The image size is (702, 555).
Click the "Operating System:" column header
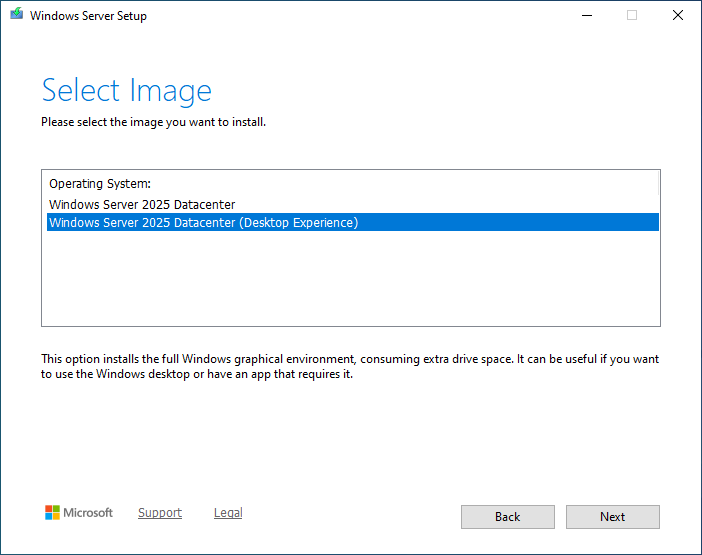tap(100, 184)
